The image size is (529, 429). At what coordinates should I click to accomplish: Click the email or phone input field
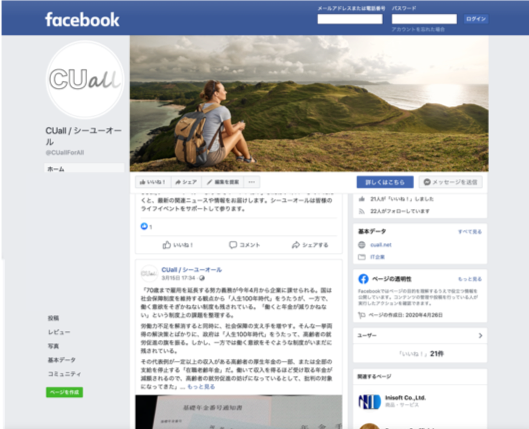[x=350, y=19]
